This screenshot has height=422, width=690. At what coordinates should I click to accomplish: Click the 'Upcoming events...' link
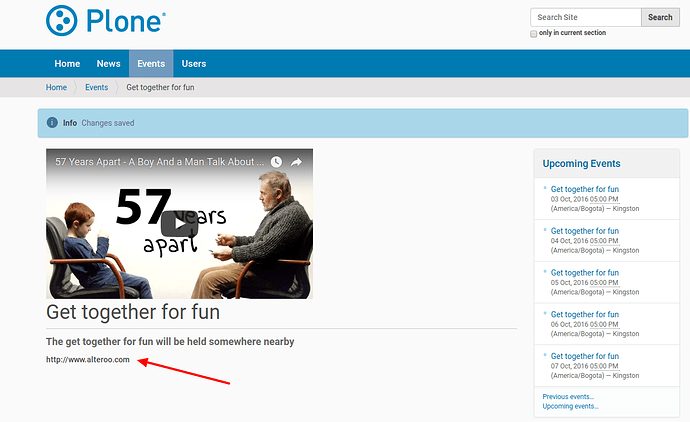tap(570, 406)
